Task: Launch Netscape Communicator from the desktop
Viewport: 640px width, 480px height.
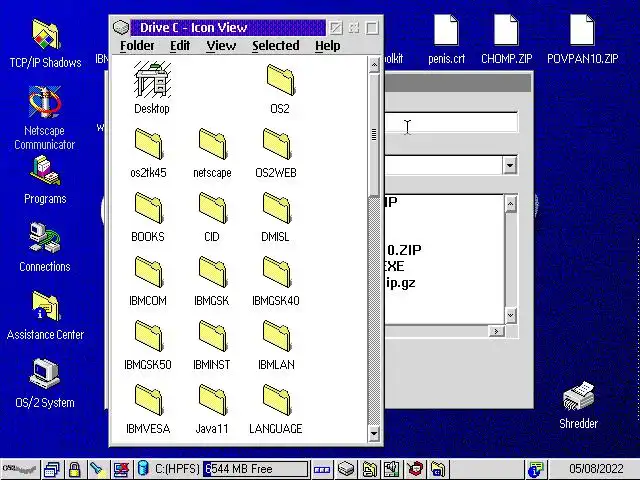Action: tap(45, 102)
